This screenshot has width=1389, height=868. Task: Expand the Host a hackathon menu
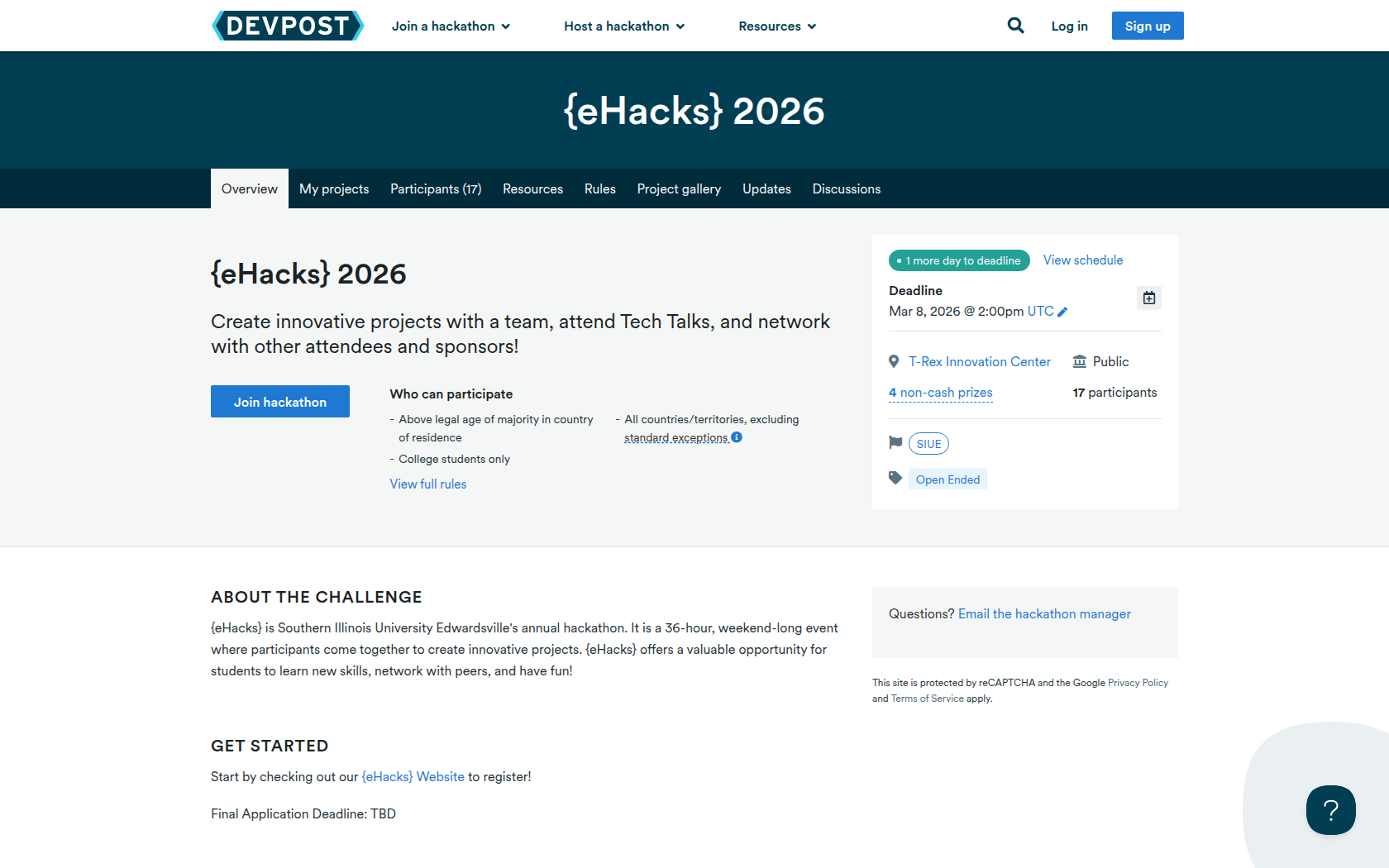(x=624, y=26)
